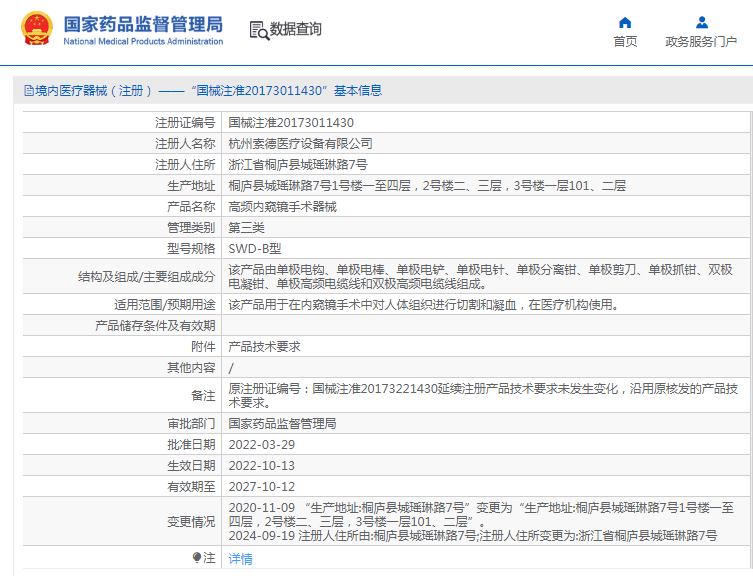The width and height of the screenshot is (753, 576).
Task: Select expiry date 2027-10-12
Action: click(x=262, y=487)
